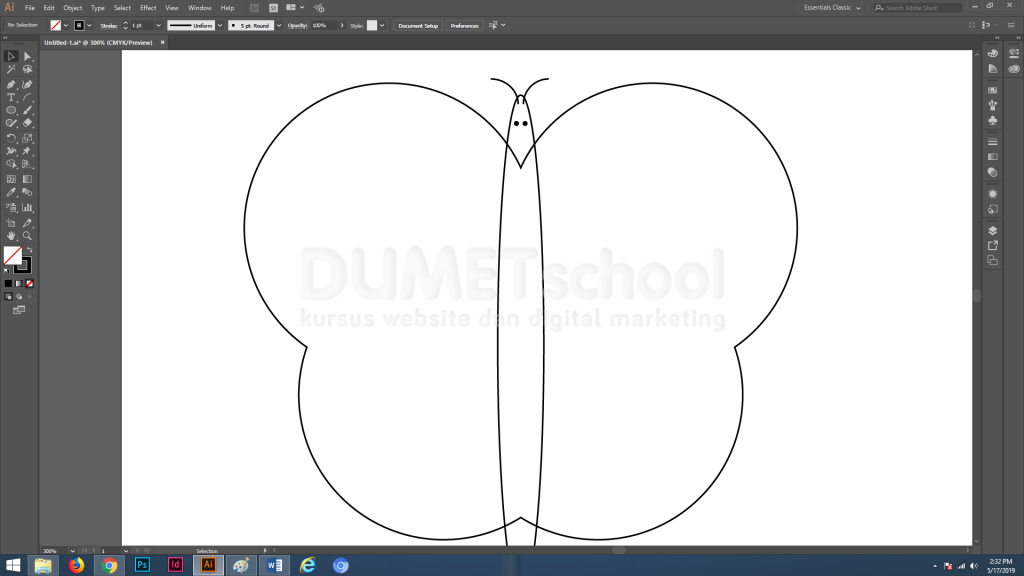The height and width of the screenshot is (576, 1024).
Task: Open the Libraries panel icon
Action: [x=1014, y=69]
